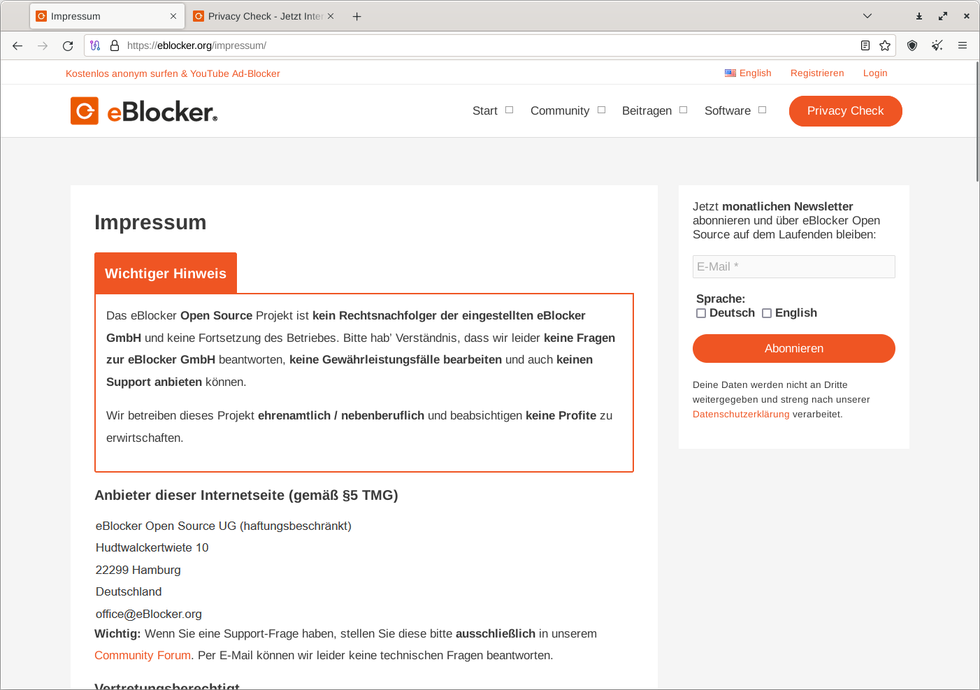Reload the page with the refresh icon
This screenshot has width=980, height=690.
pos(68,46)
